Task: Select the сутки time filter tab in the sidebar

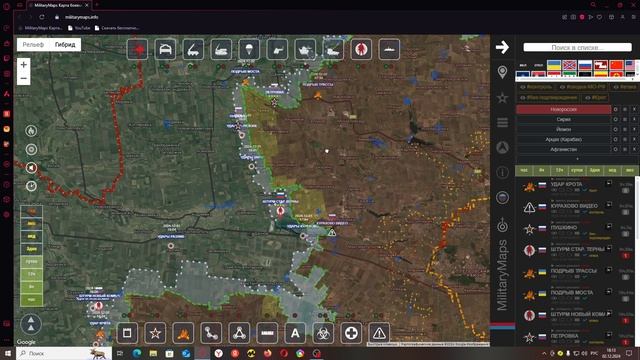Action: pos(577,170)
